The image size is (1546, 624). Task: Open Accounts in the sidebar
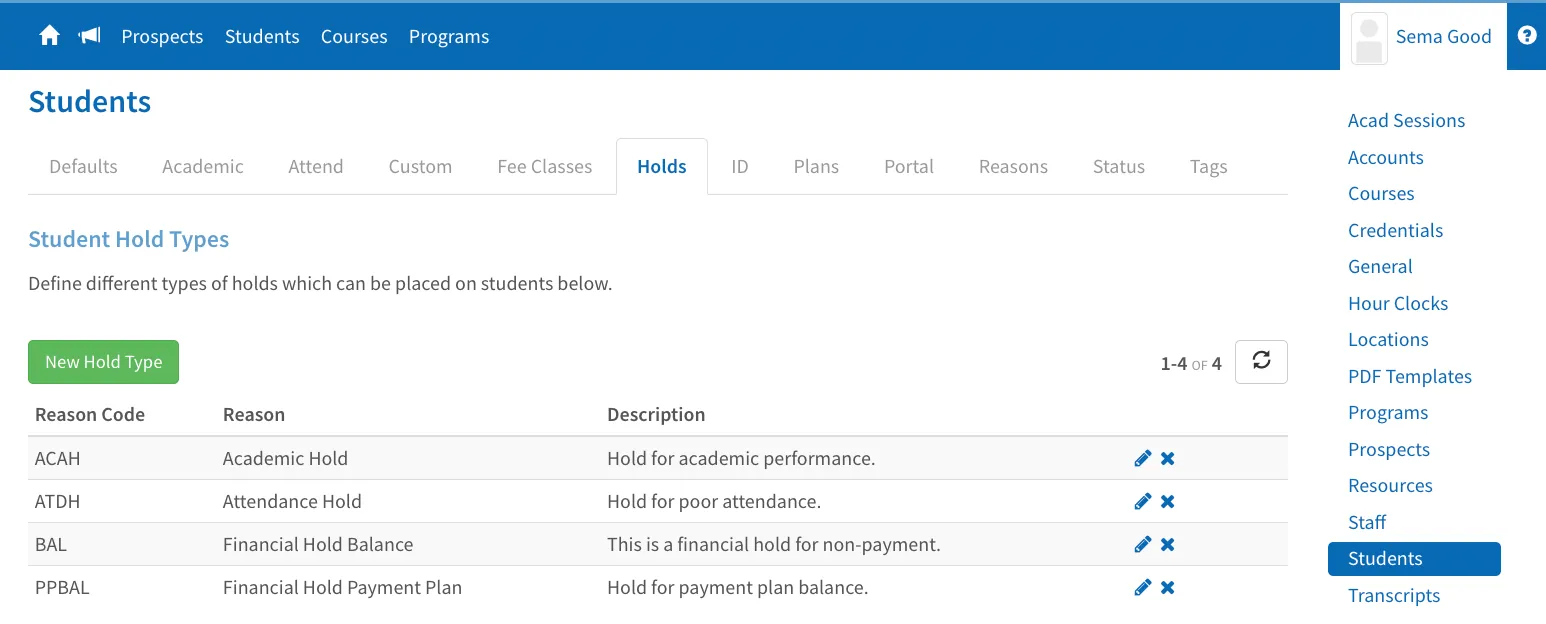[x=1385, y=157]
